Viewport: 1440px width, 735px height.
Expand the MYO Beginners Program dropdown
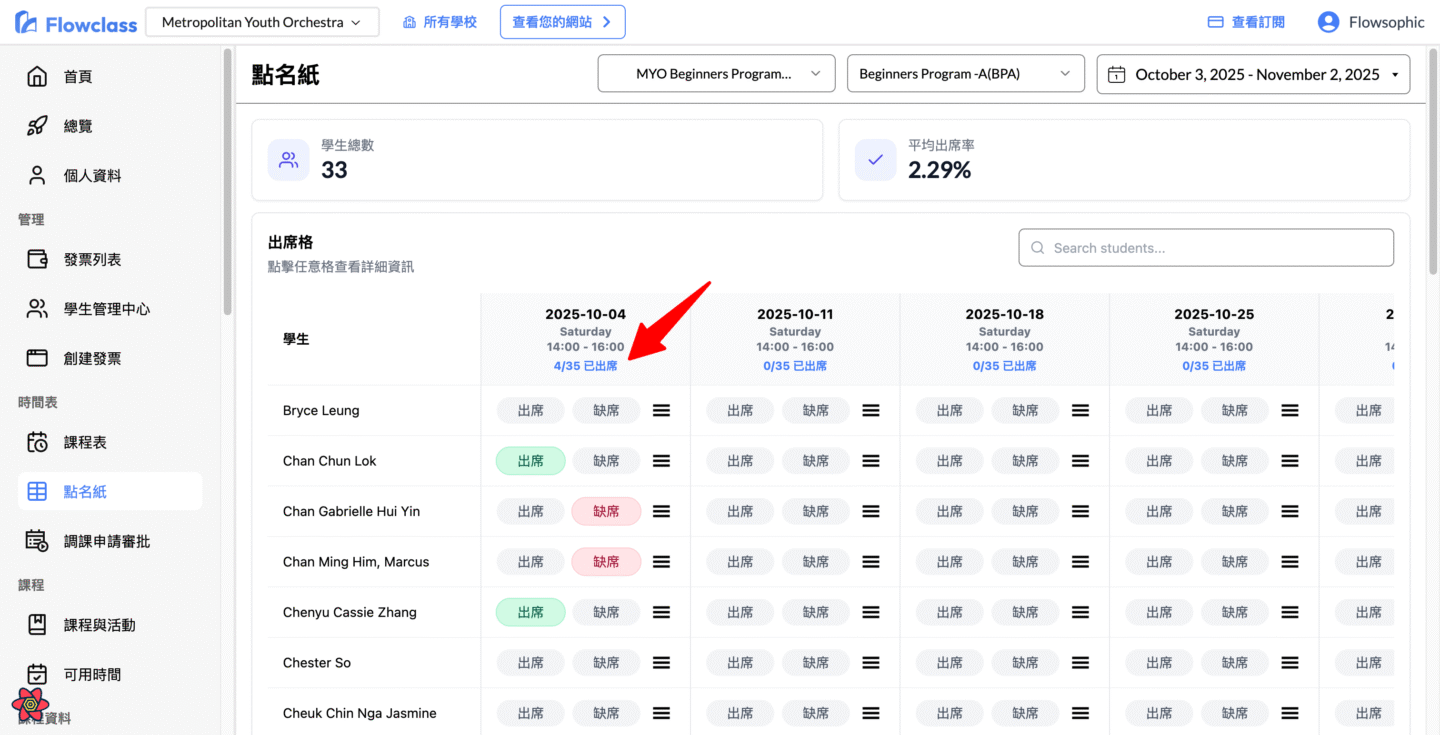coord(716,74)
